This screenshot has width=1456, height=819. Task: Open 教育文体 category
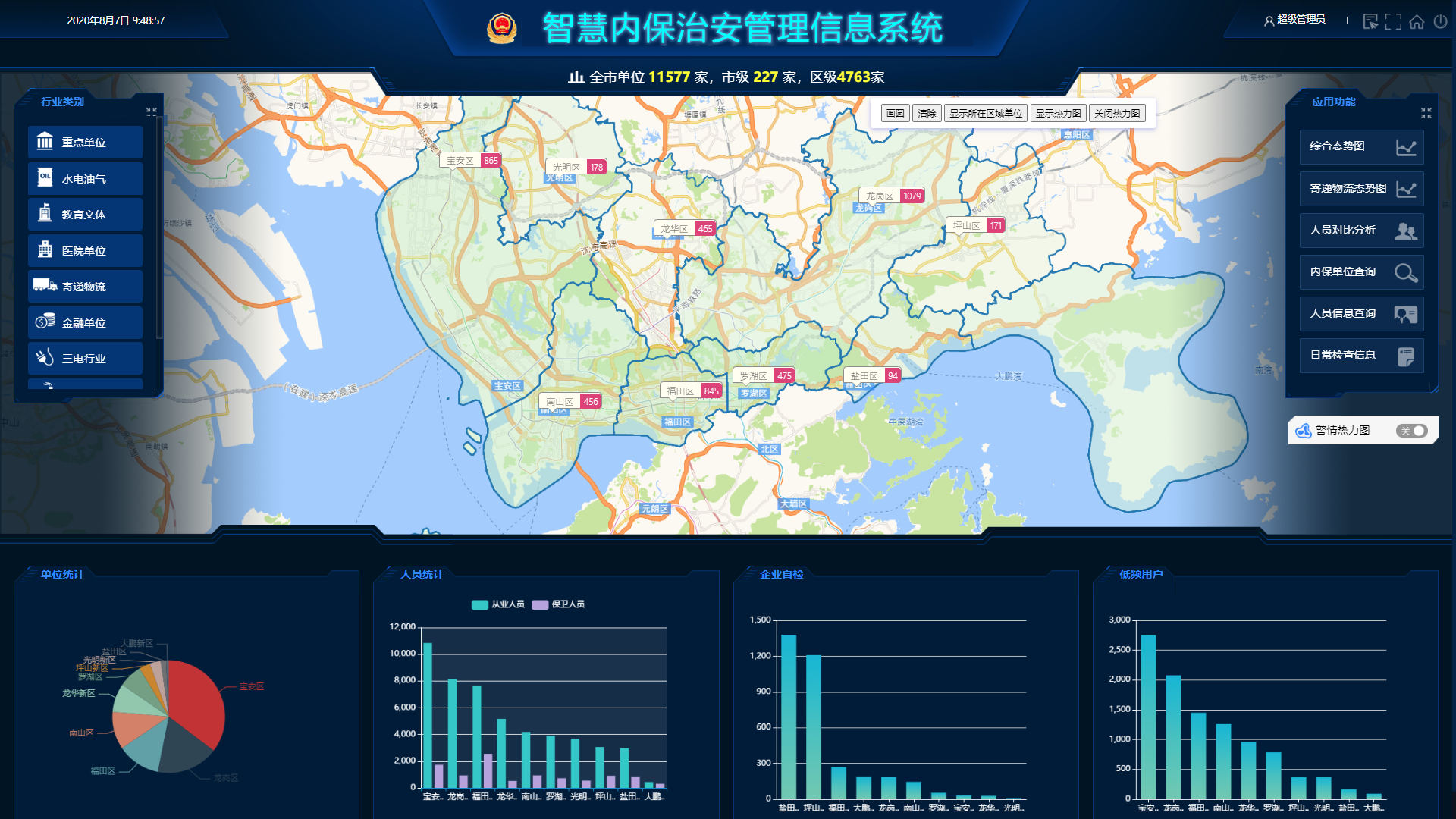point(85,214)
